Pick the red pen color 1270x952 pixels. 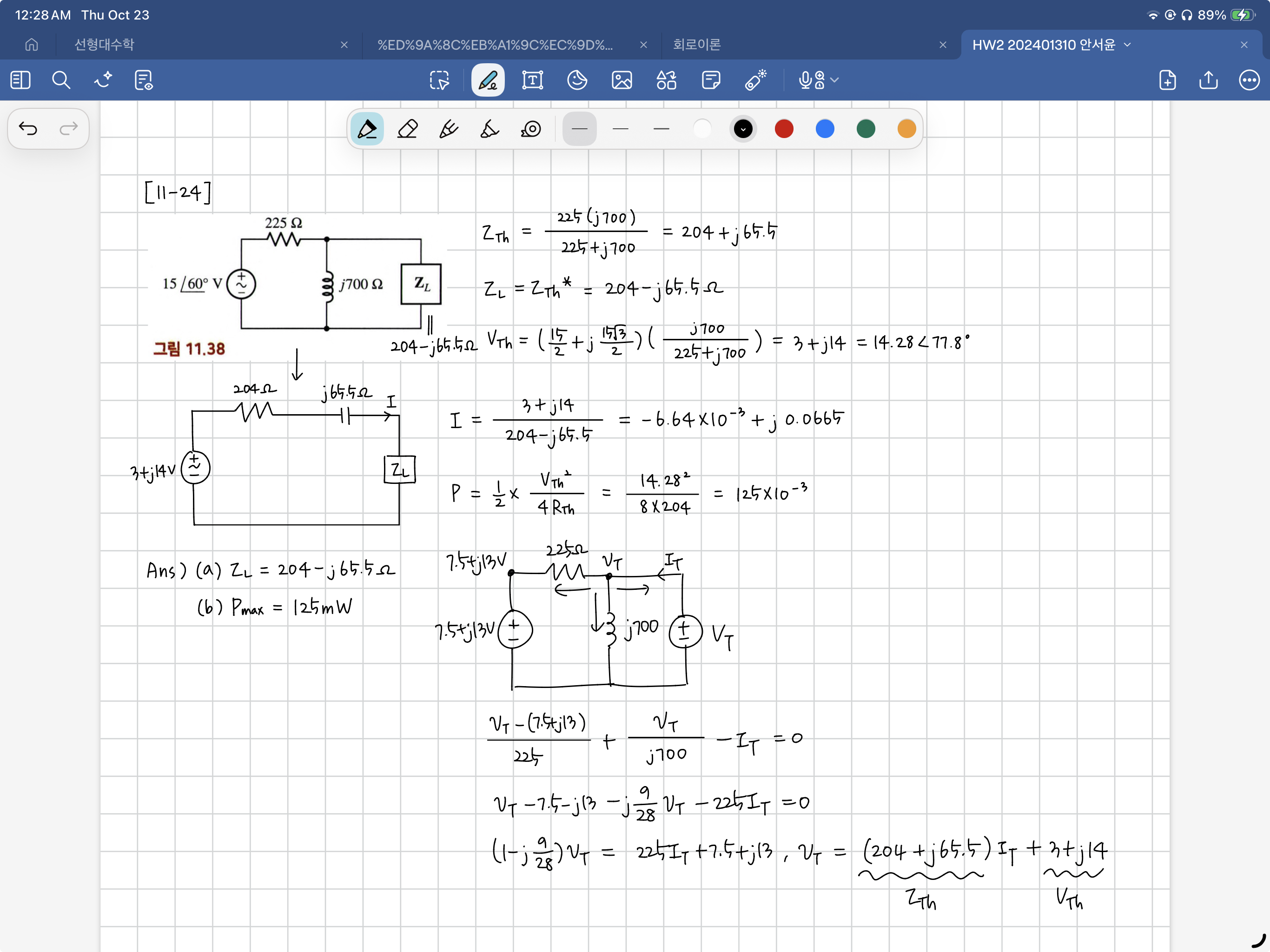tap(784, 129)
